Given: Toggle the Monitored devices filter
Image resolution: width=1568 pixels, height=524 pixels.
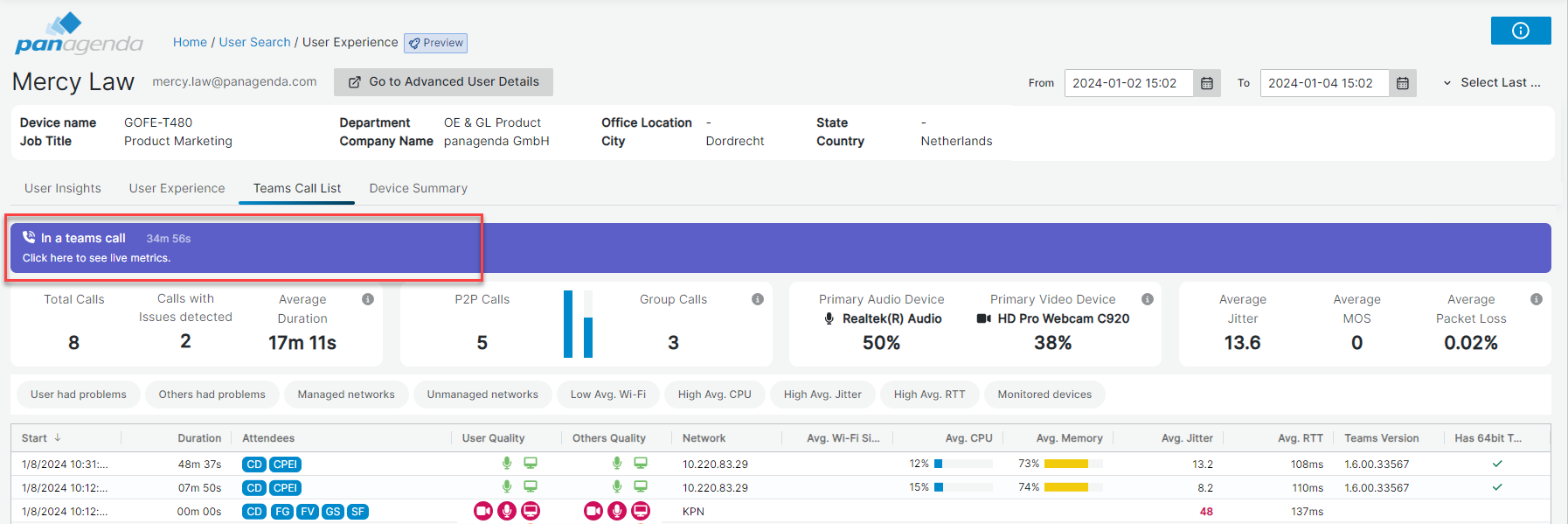Looking at the screenshot, I should coord(1044,395).
